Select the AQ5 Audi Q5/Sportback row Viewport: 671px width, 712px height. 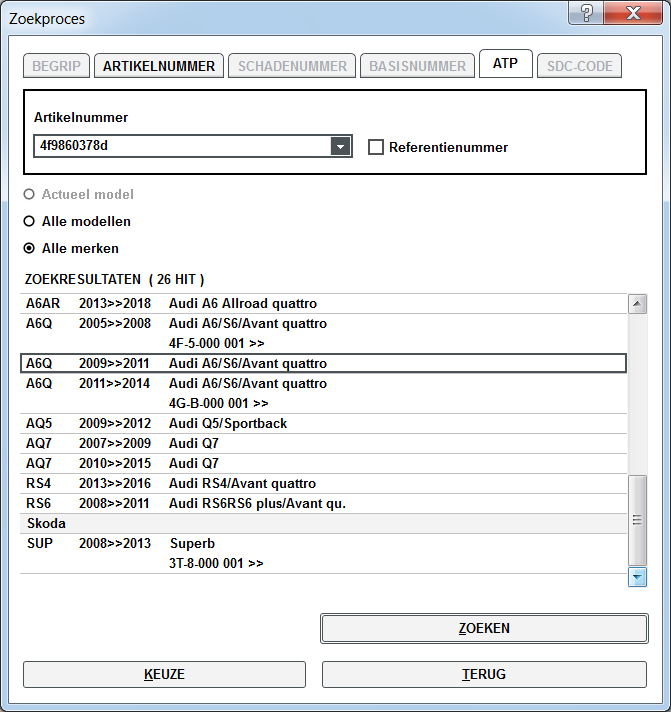point(323,423)
